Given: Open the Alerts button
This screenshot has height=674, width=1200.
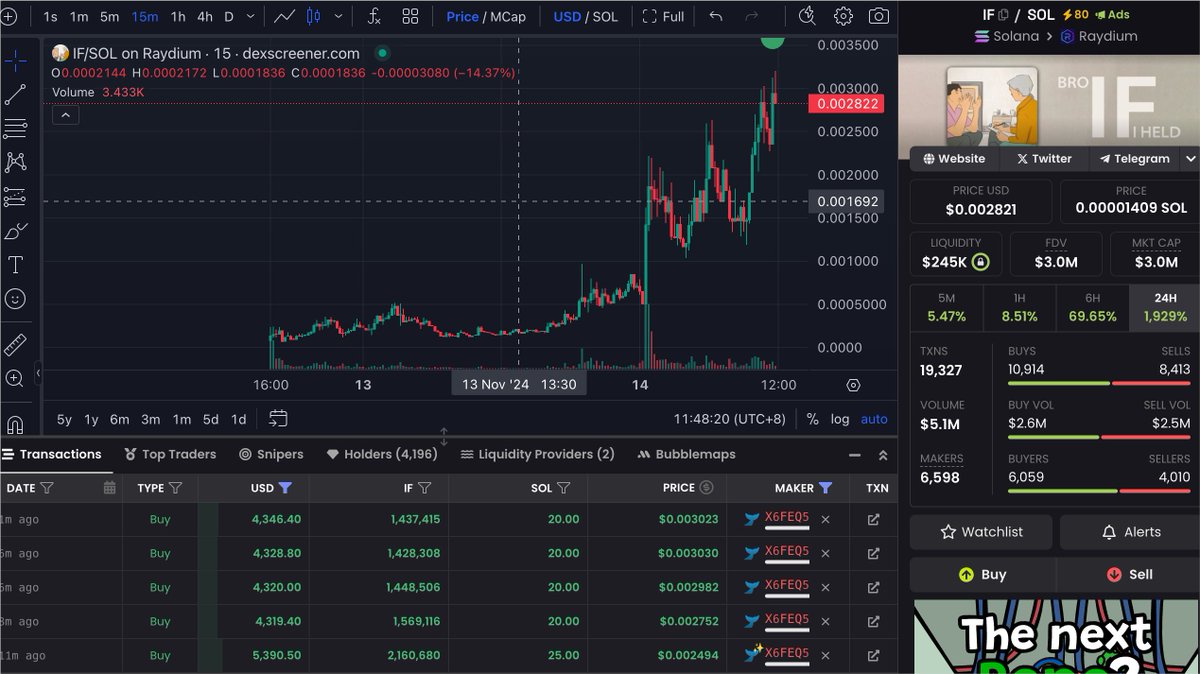Looking at the screenshot, I should [x=1130, y=532].
